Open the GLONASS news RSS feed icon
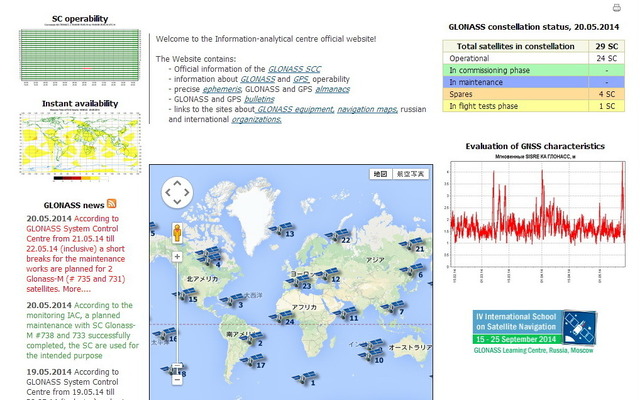Viewport: 640px width, 400px height. (111, 203)
